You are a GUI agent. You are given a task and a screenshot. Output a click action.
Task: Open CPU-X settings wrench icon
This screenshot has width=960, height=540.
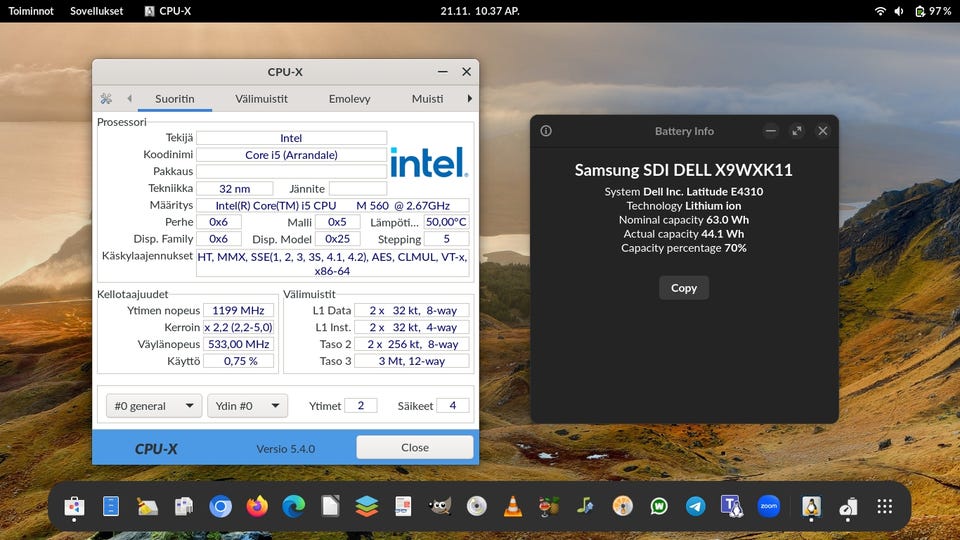coord(106,99)
